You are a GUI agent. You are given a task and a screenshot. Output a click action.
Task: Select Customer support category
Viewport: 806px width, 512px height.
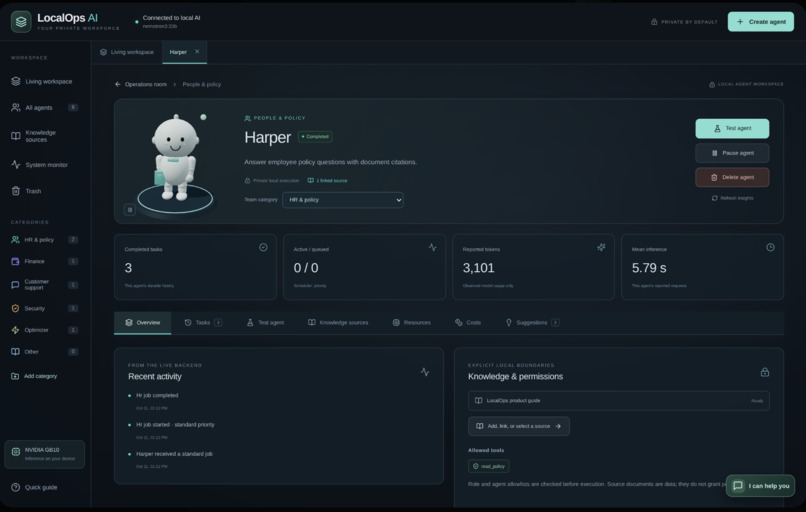click(44, 284)
